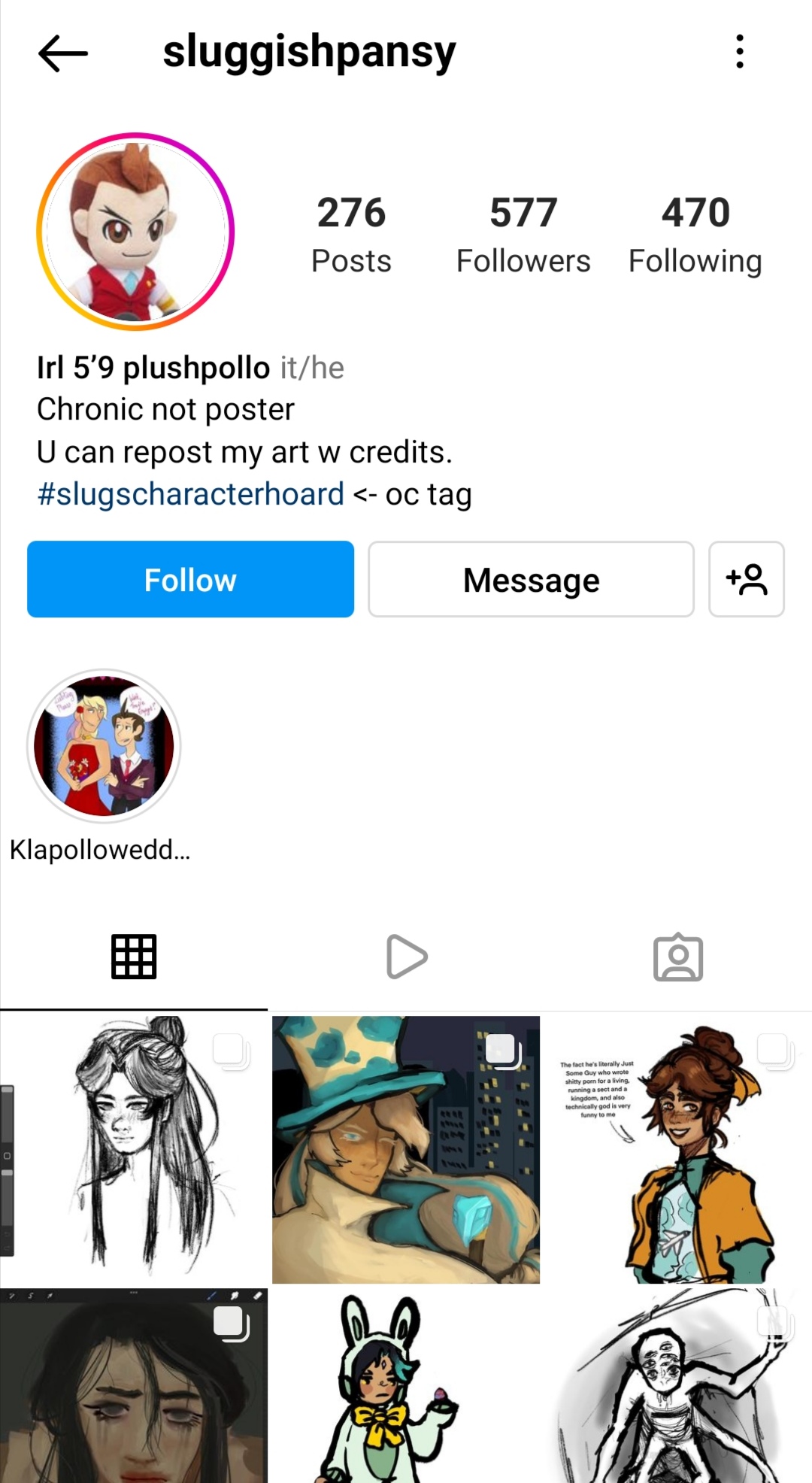Open the orange jacket character post
812x1483 pixels.
point(678,1149)
